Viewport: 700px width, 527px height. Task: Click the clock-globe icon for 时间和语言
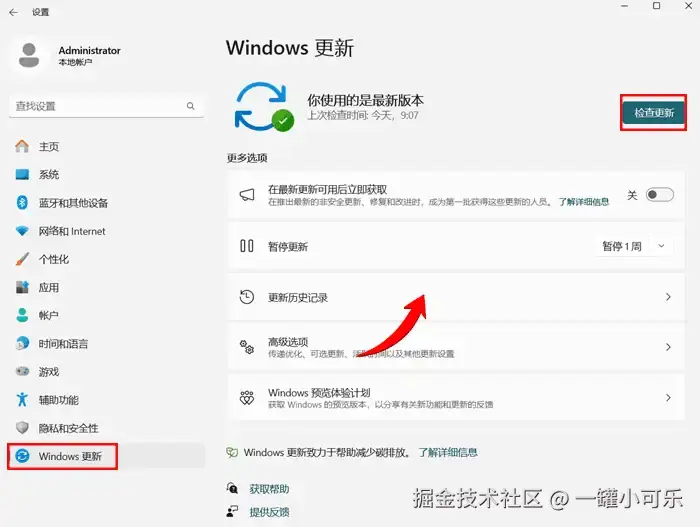(22, 343)
